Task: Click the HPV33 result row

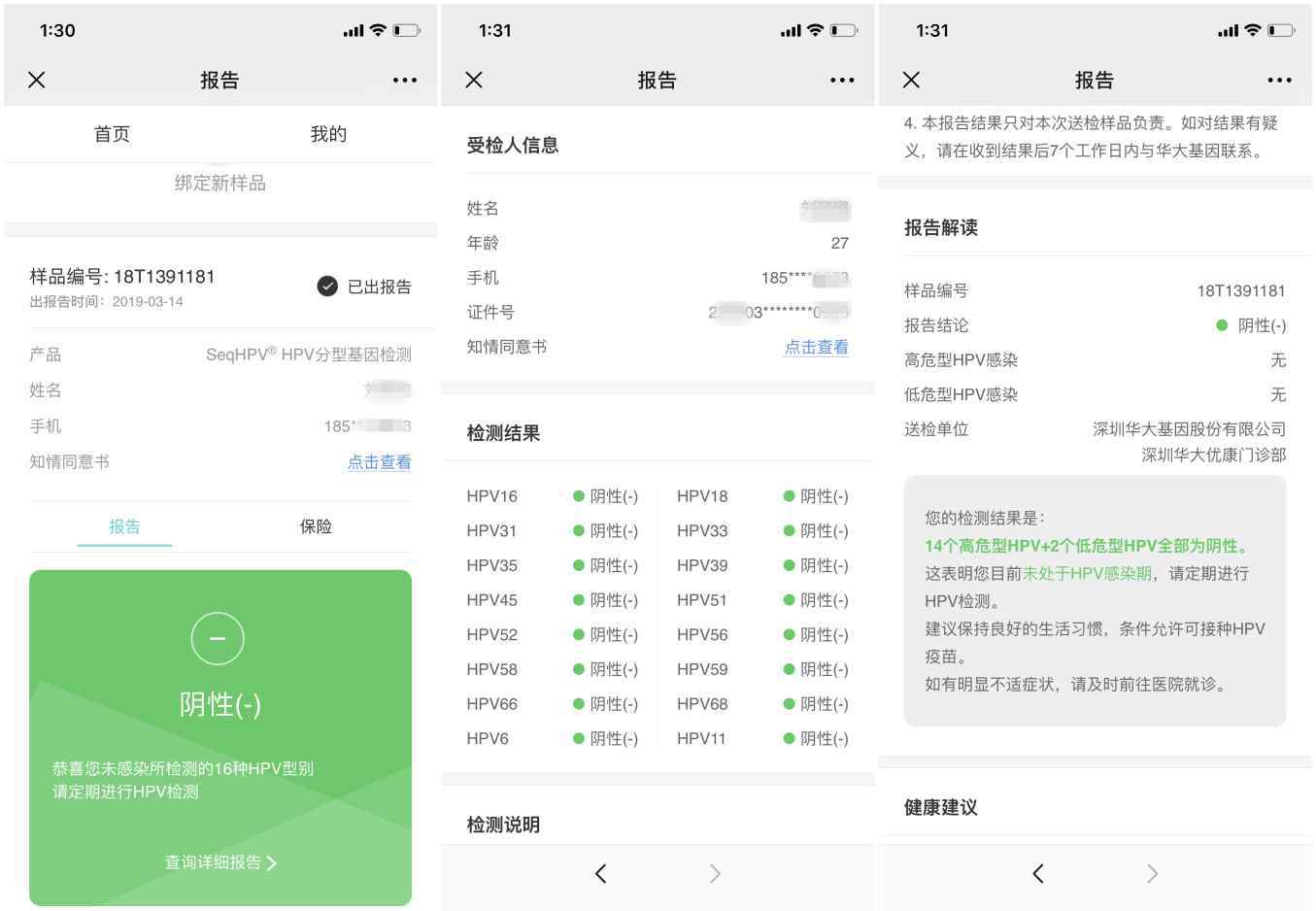Action: coord(762,531)
